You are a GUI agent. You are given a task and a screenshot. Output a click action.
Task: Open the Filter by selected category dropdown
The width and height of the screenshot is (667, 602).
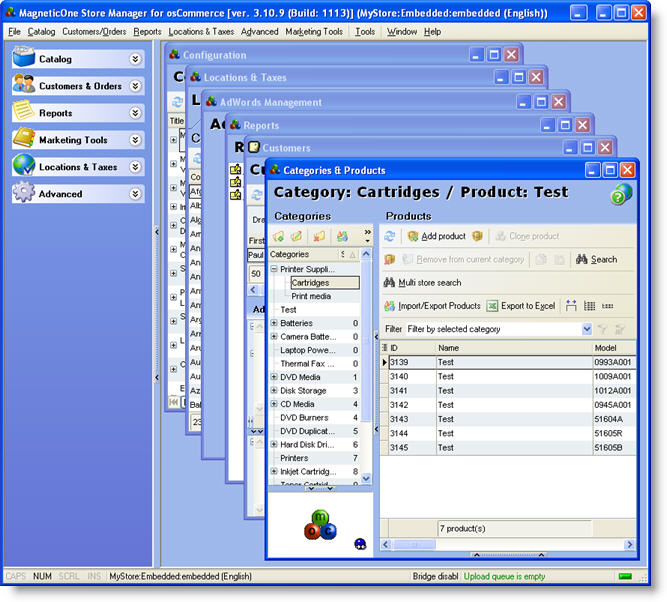(587, 329)
